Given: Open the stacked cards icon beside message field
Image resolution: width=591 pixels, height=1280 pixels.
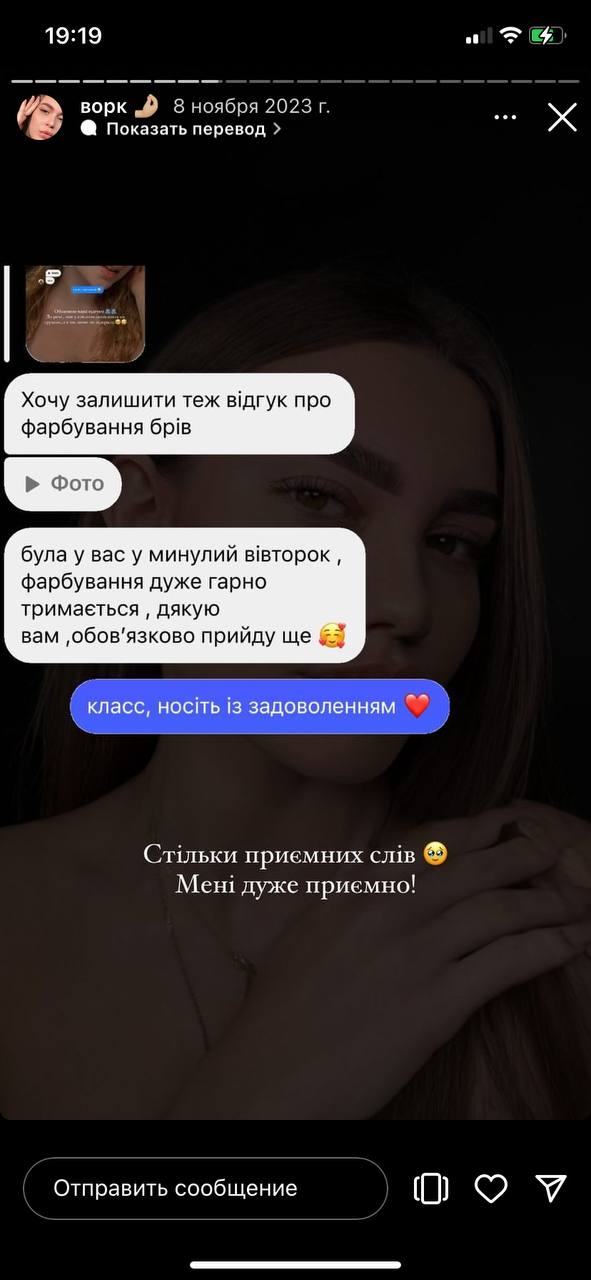Looking at the screenshot, I should 431,1188.
